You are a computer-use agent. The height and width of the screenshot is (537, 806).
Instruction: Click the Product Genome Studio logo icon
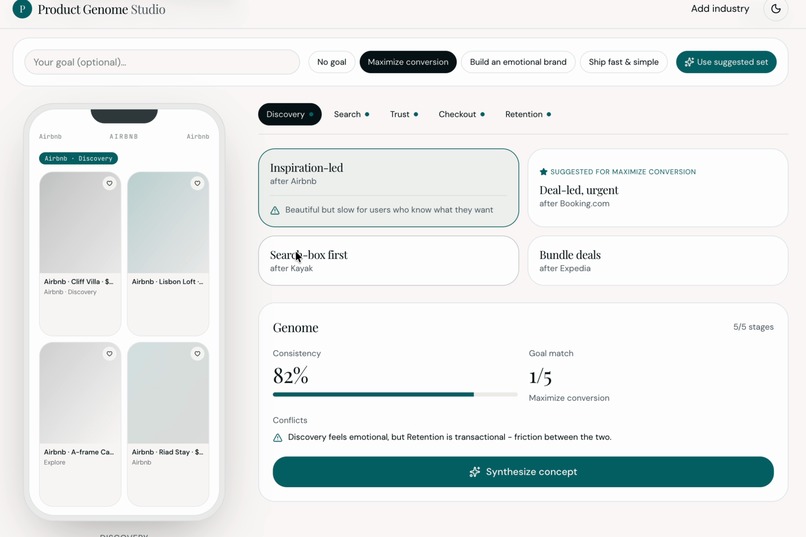[x=22, y=9]
